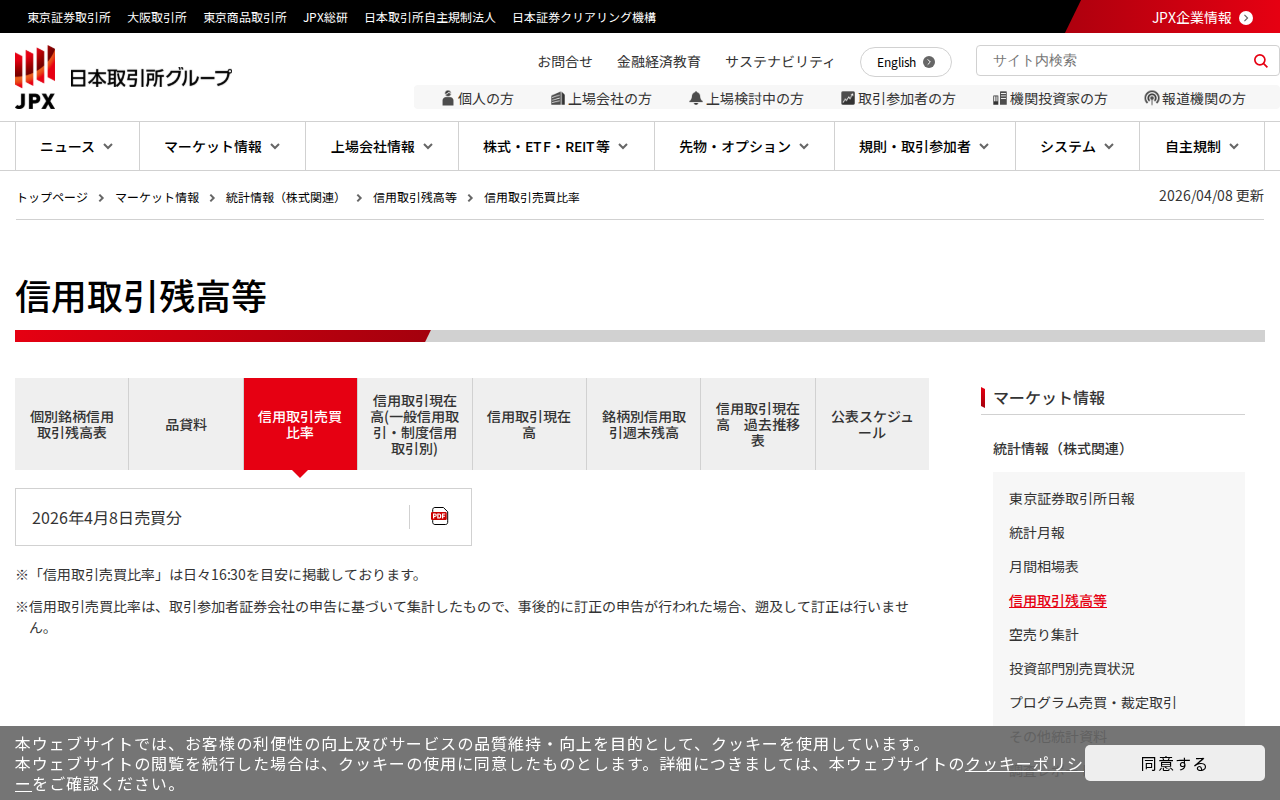Open the 株式・ETF・REIT等 dropdown menu
The width and height of the screenshot is (1280, 800).
pyautogui.click(x=556, y=147)
